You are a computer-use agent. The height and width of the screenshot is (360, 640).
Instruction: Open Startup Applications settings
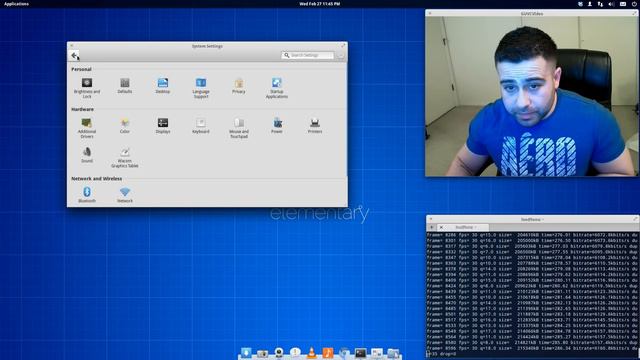277,87
